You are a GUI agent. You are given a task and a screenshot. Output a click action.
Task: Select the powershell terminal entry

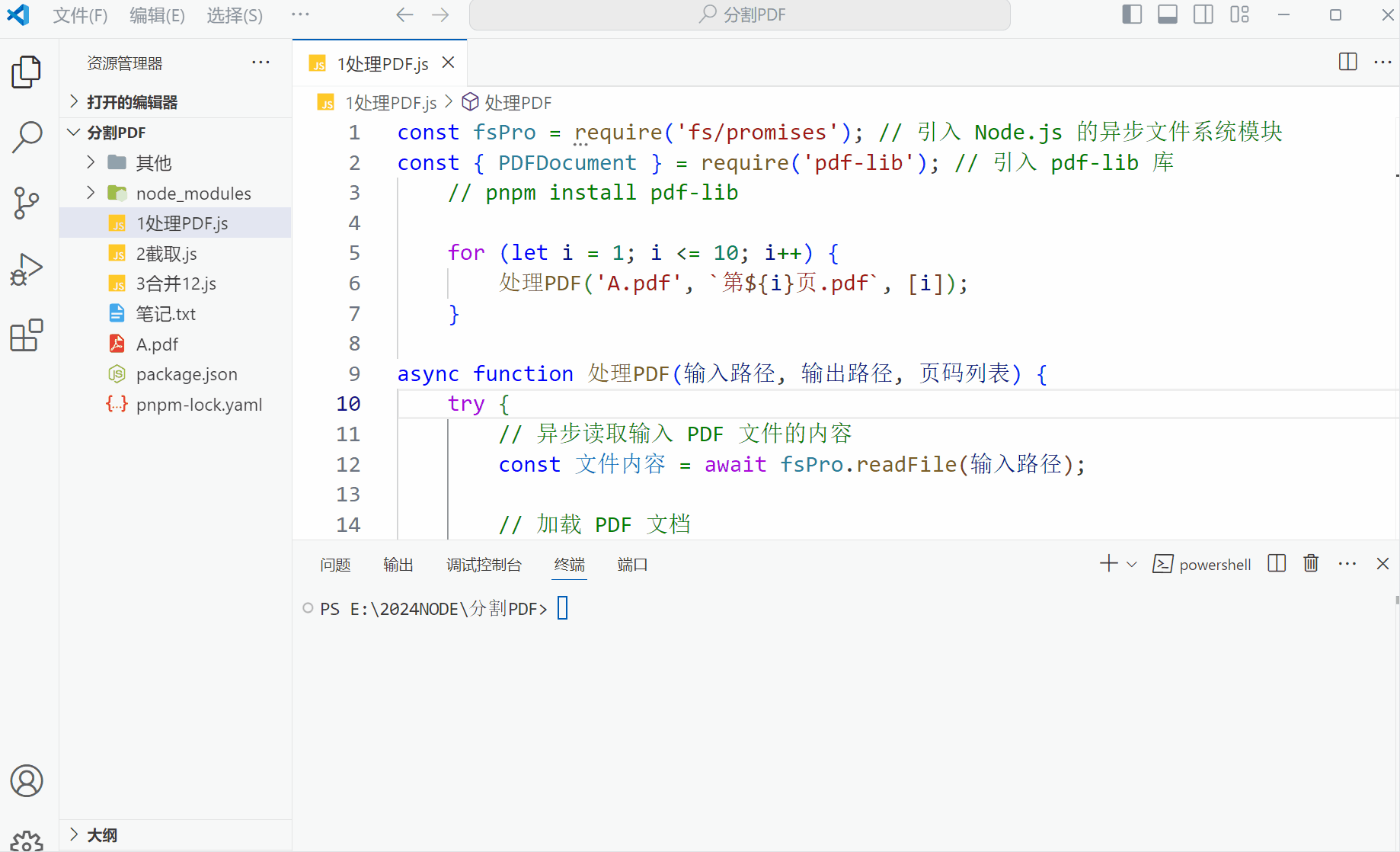click(x=1202, y=564)
